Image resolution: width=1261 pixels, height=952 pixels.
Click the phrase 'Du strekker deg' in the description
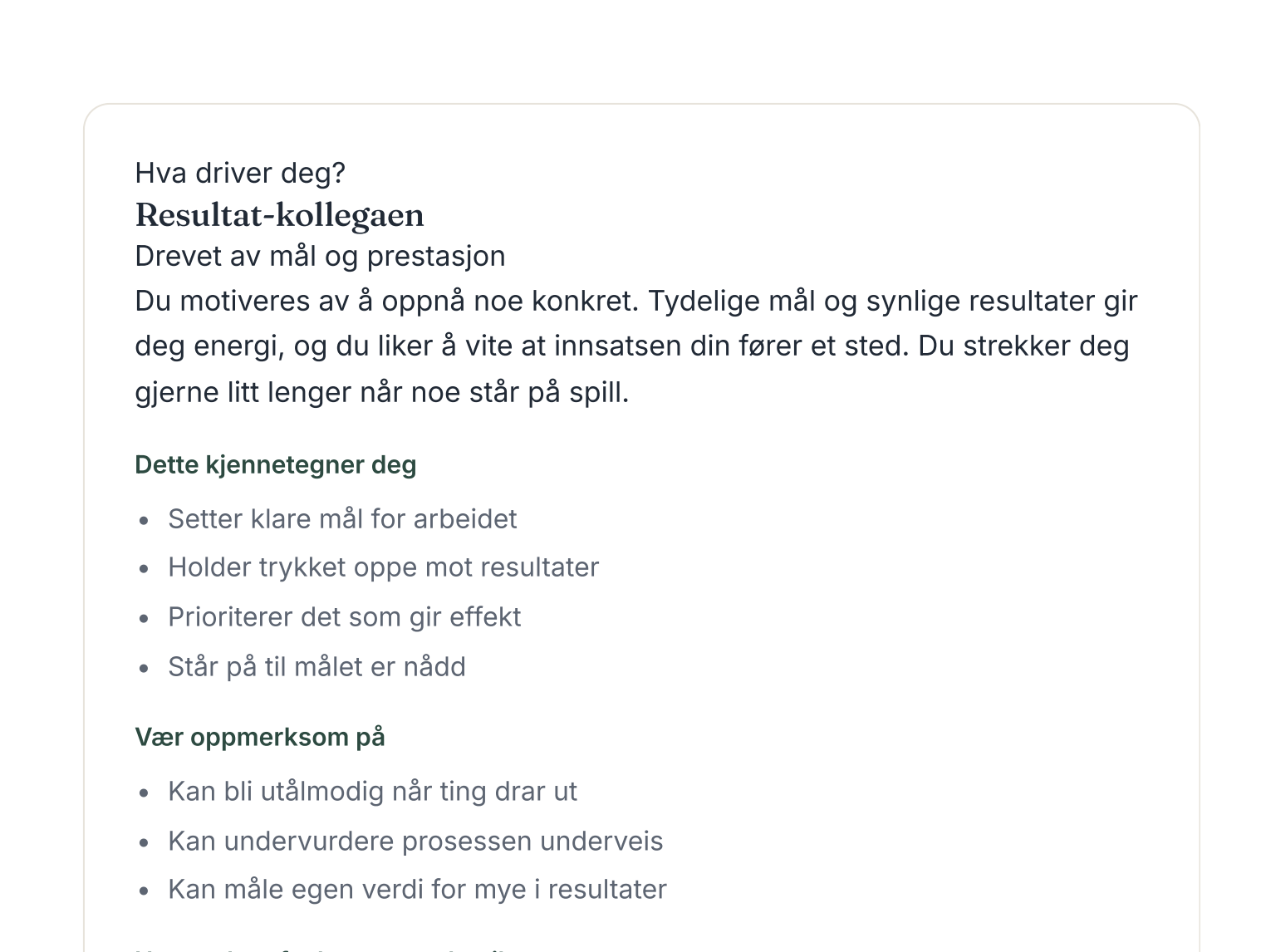pos(1023,346)
